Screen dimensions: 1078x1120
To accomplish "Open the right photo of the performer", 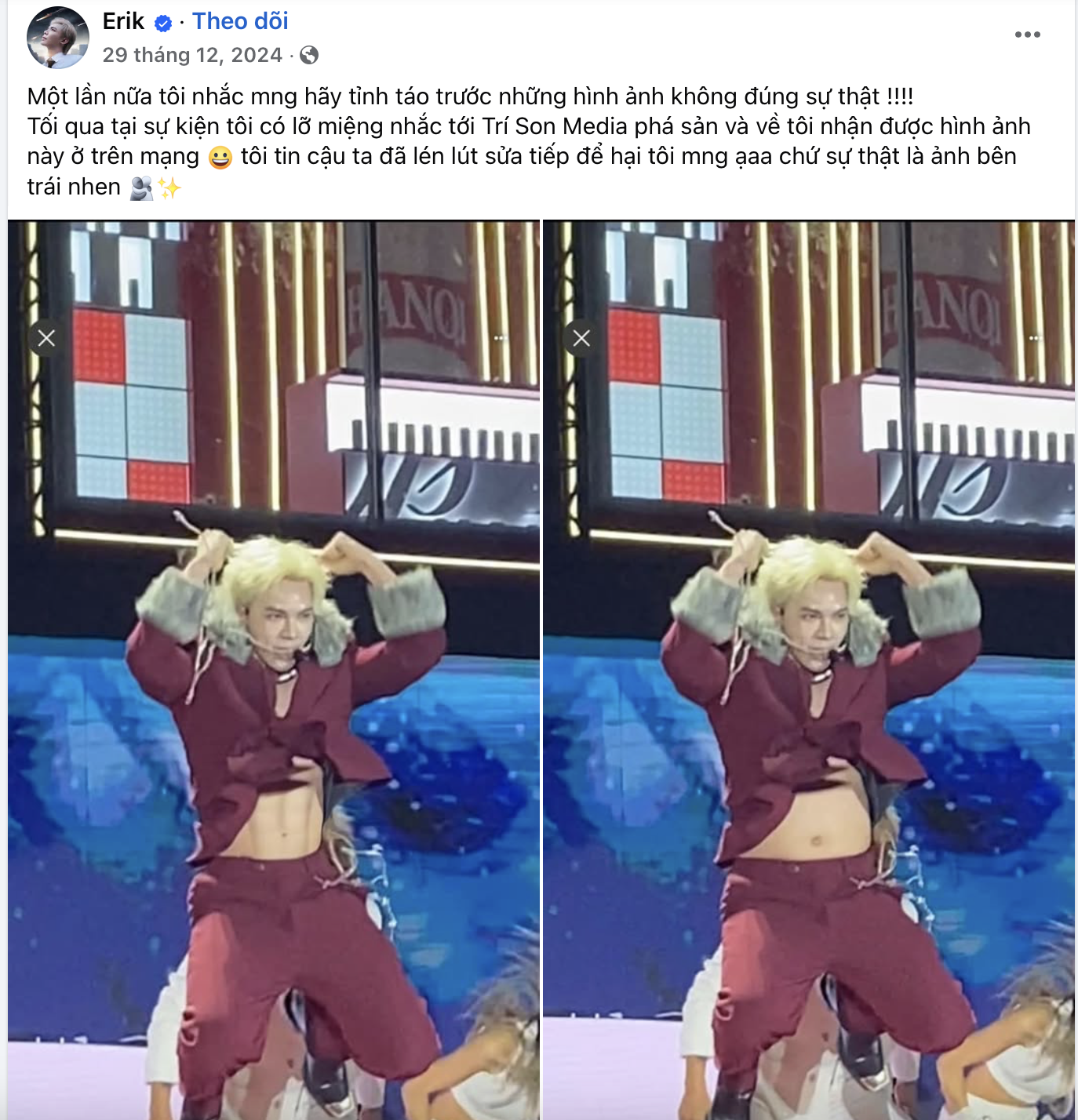I will coord(809,671).
